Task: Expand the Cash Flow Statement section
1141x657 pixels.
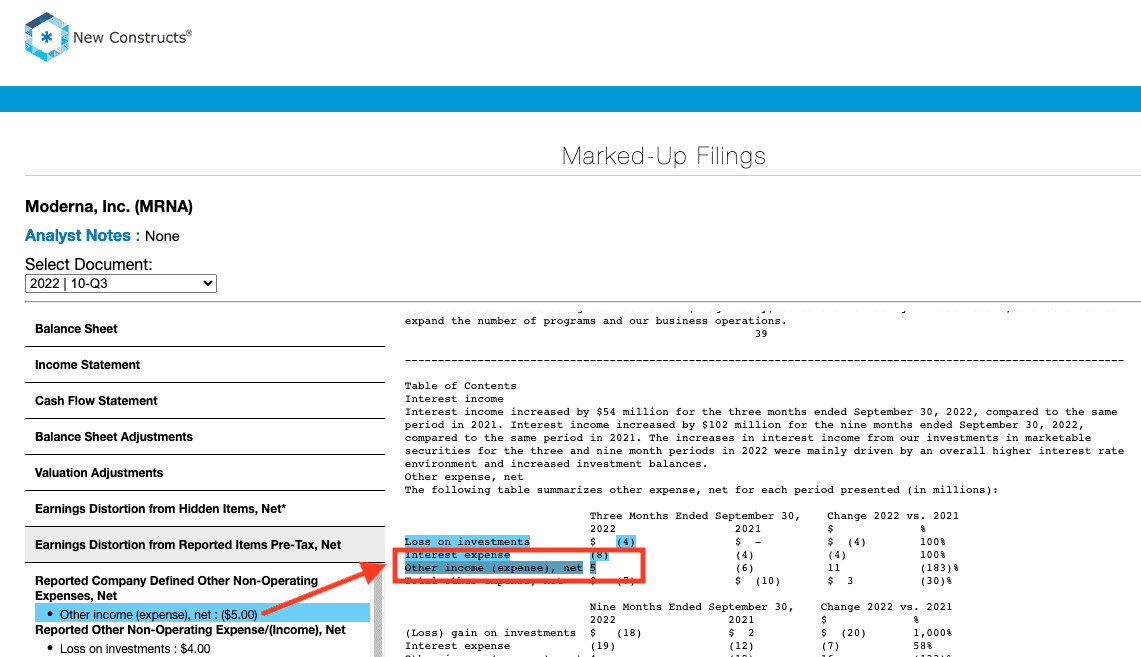Action: click(204, 401)
